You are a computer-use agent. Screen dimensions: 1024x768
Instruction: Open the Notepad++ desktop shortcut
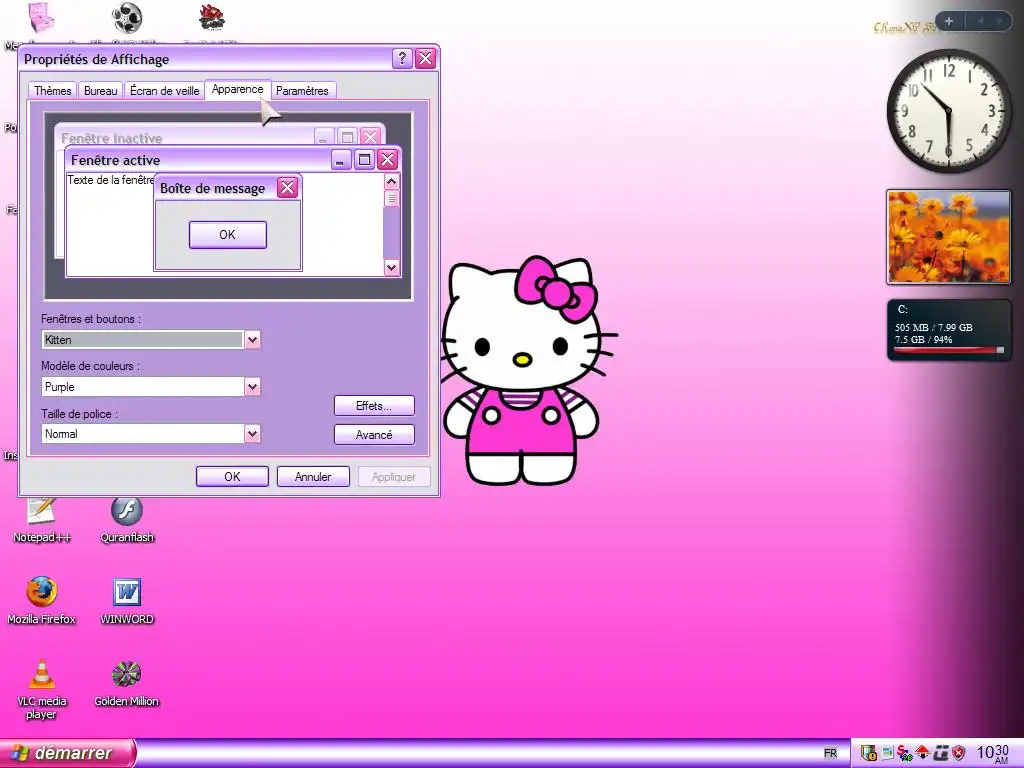click(x=42, y=521)
